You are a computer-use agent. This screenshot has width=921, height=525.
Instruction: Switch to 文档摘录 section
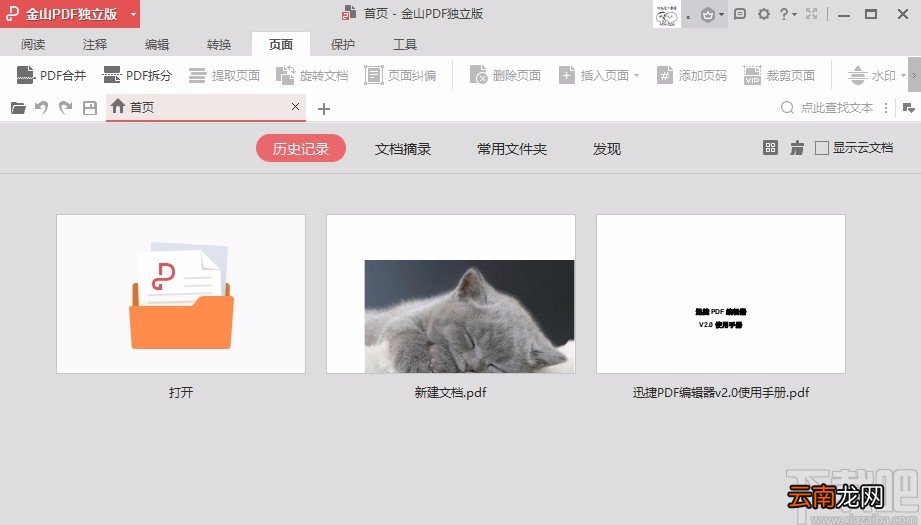pos(403,149)
